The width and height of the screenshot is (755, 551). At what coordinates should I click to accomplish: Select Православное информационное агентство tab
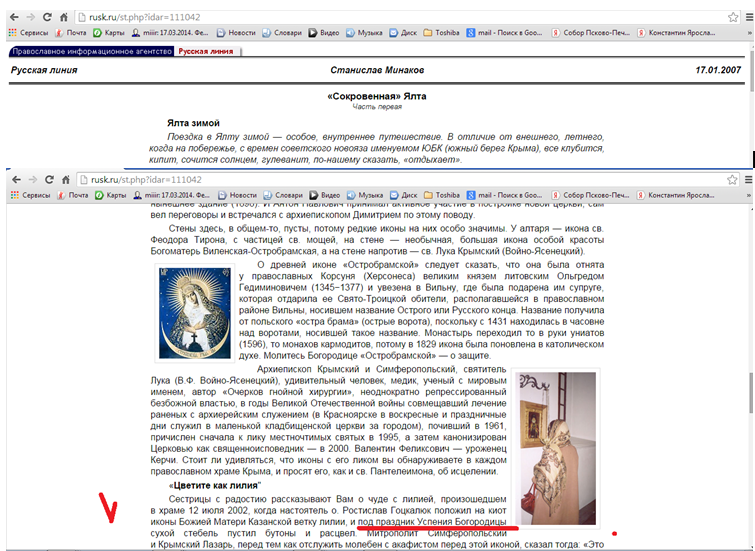click(x=92, y=51)
